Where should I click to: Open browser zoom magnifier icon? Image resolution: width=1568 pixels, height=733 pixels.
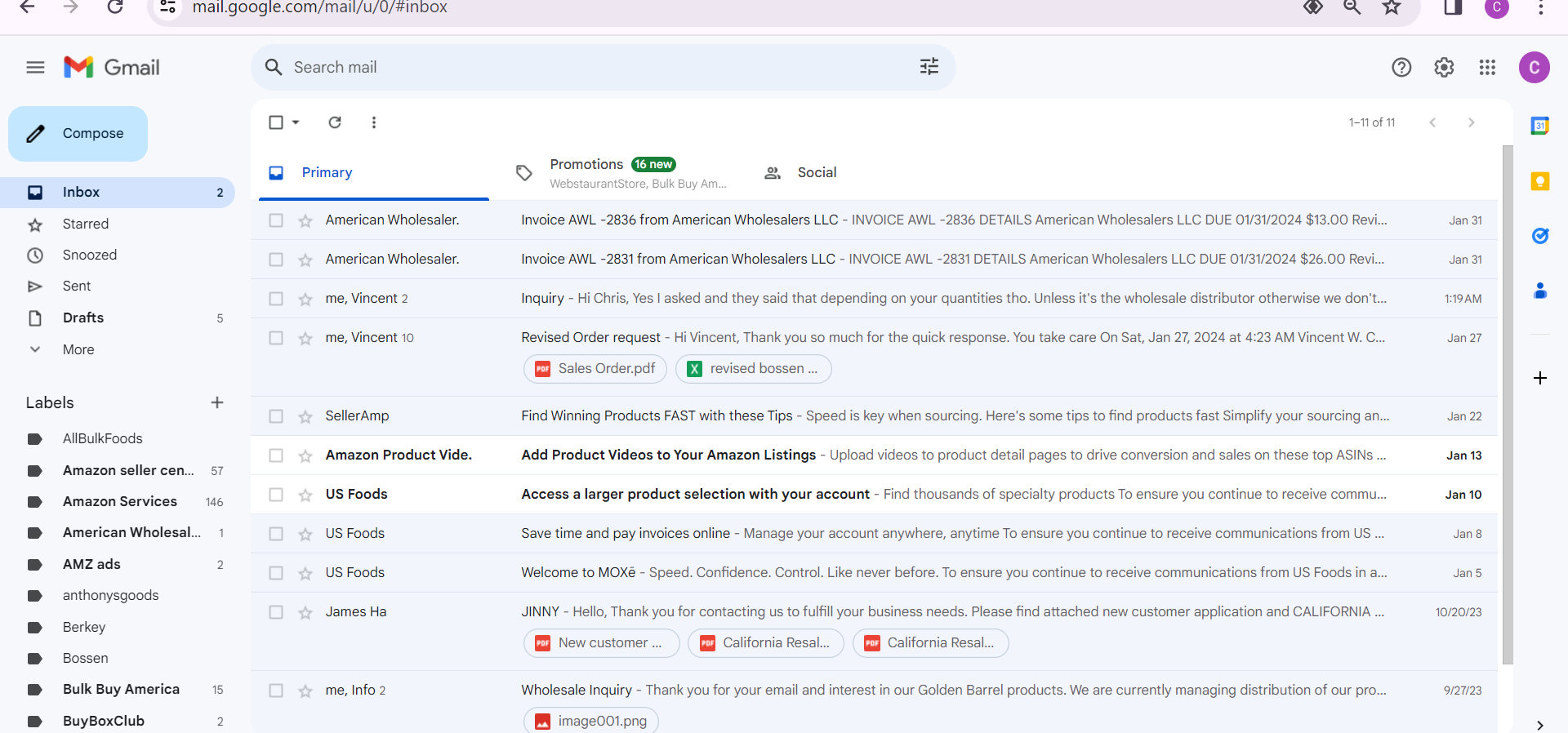[x=1352, y=7]
